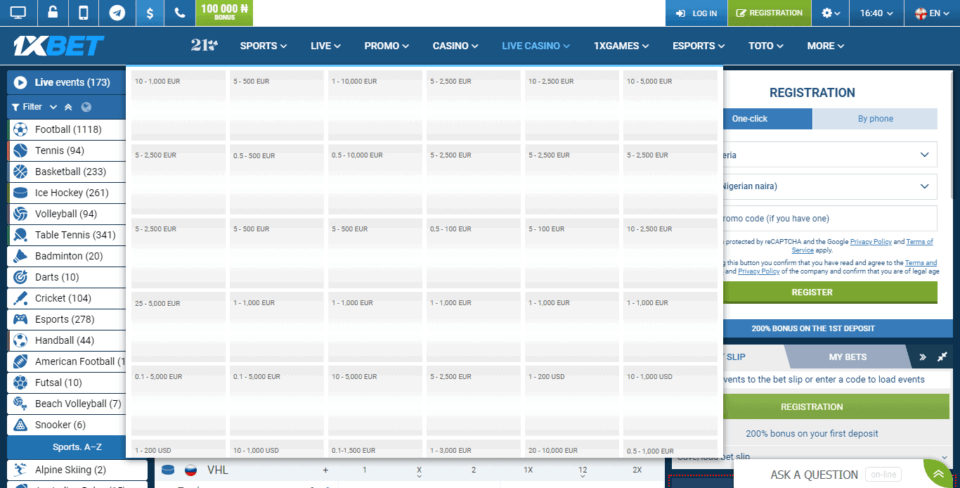Click the scroll-to-top green arrow button
960x488 pixels.
(x=937, y=474)
